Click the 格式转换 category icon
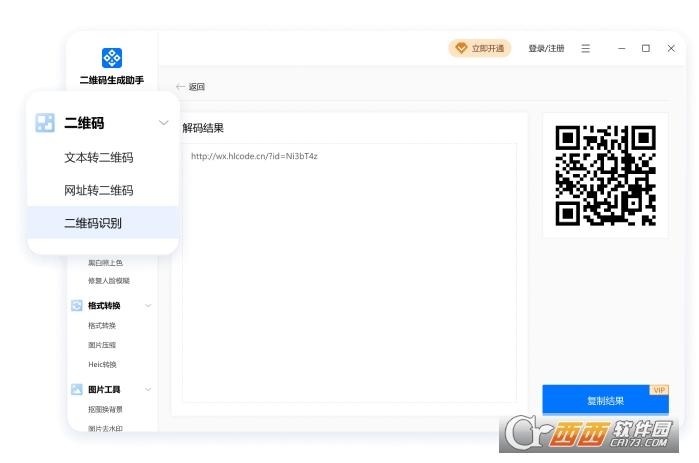This screenshot has width=699, height=463. (77, 305)
